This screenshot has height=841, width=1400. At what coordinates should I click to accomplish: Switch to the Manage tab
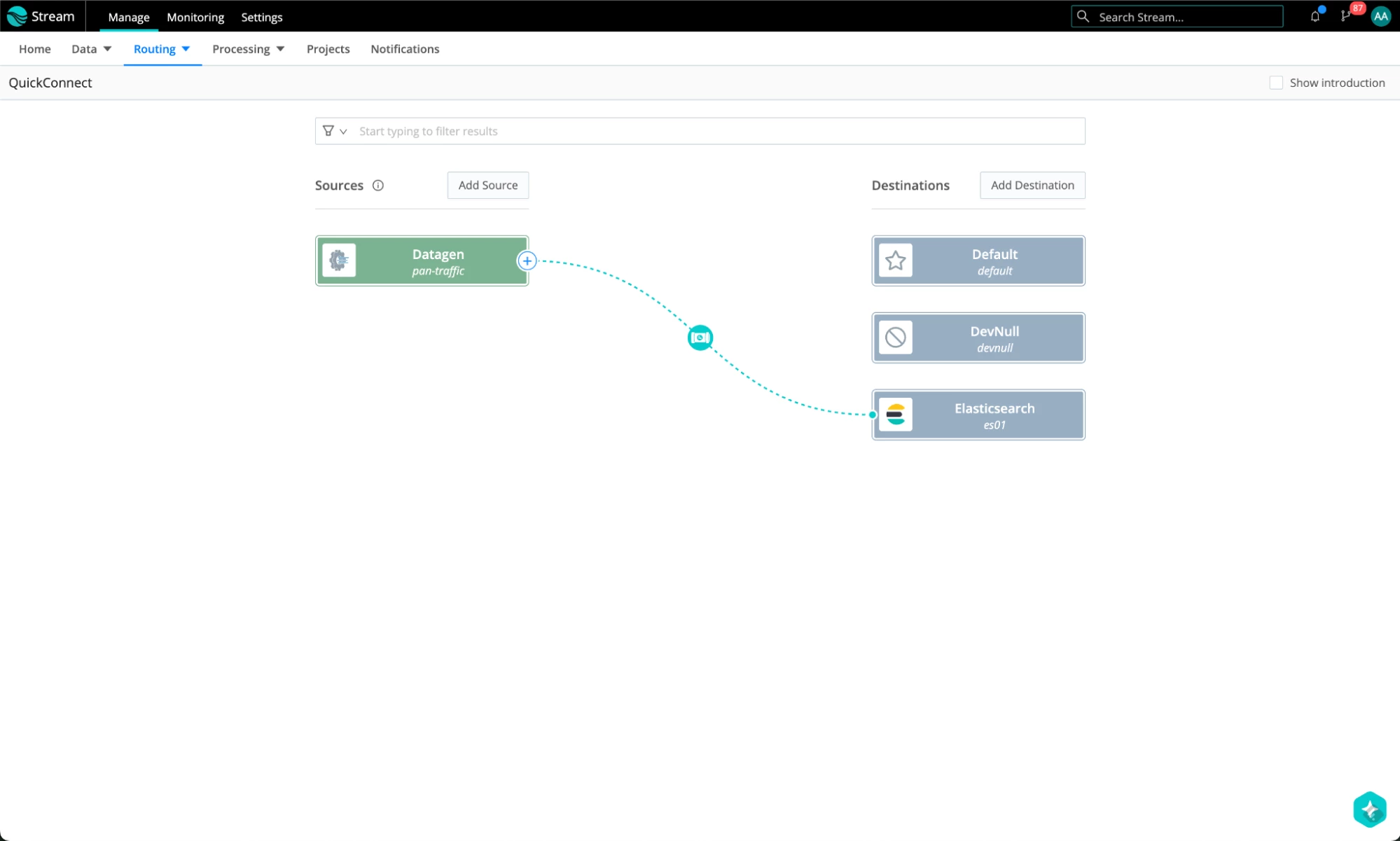click(129, 17)
